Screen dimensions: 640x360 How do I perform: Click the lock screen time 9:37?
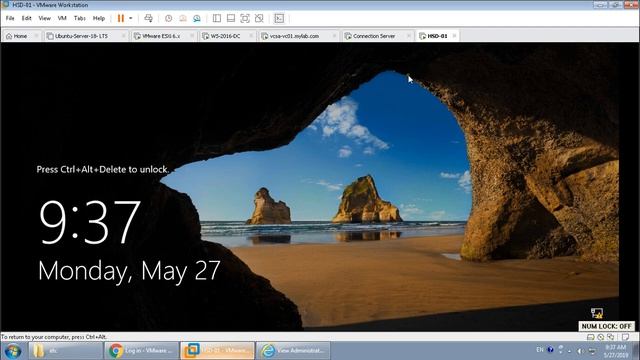90,222
